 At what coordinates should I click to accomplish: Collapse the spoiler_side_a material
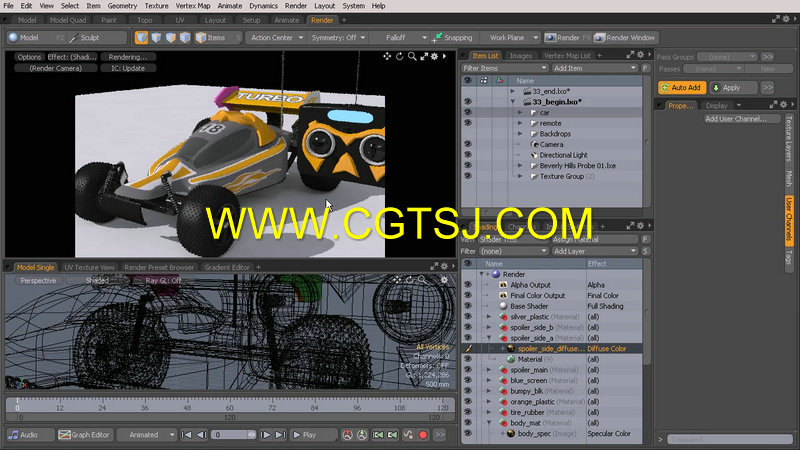point(489,338)
